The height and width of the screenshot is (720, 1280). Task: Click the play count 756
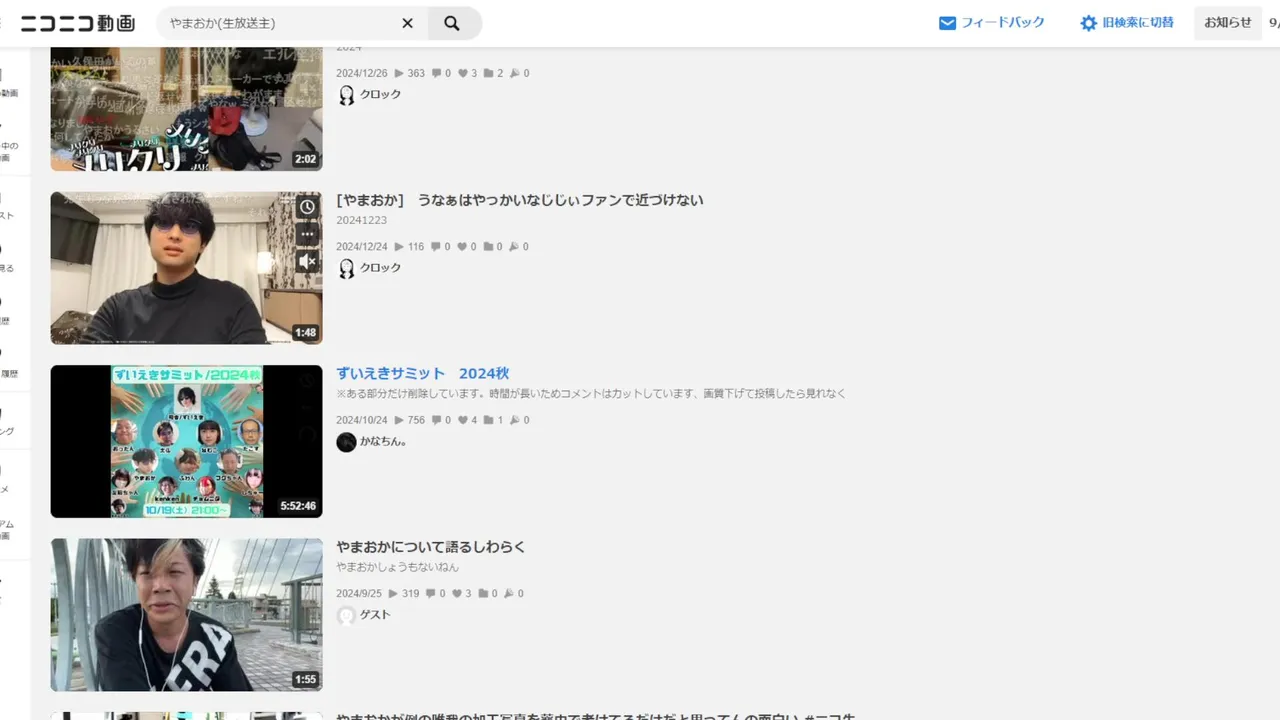tap(416, 420)
